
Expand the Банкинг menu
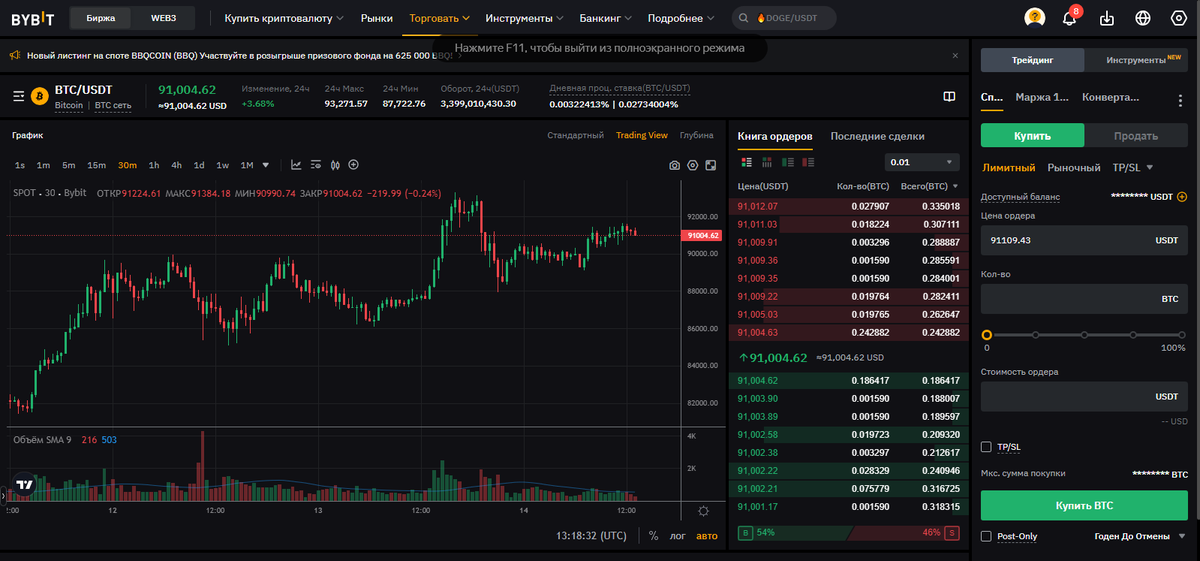pos(606,18)
